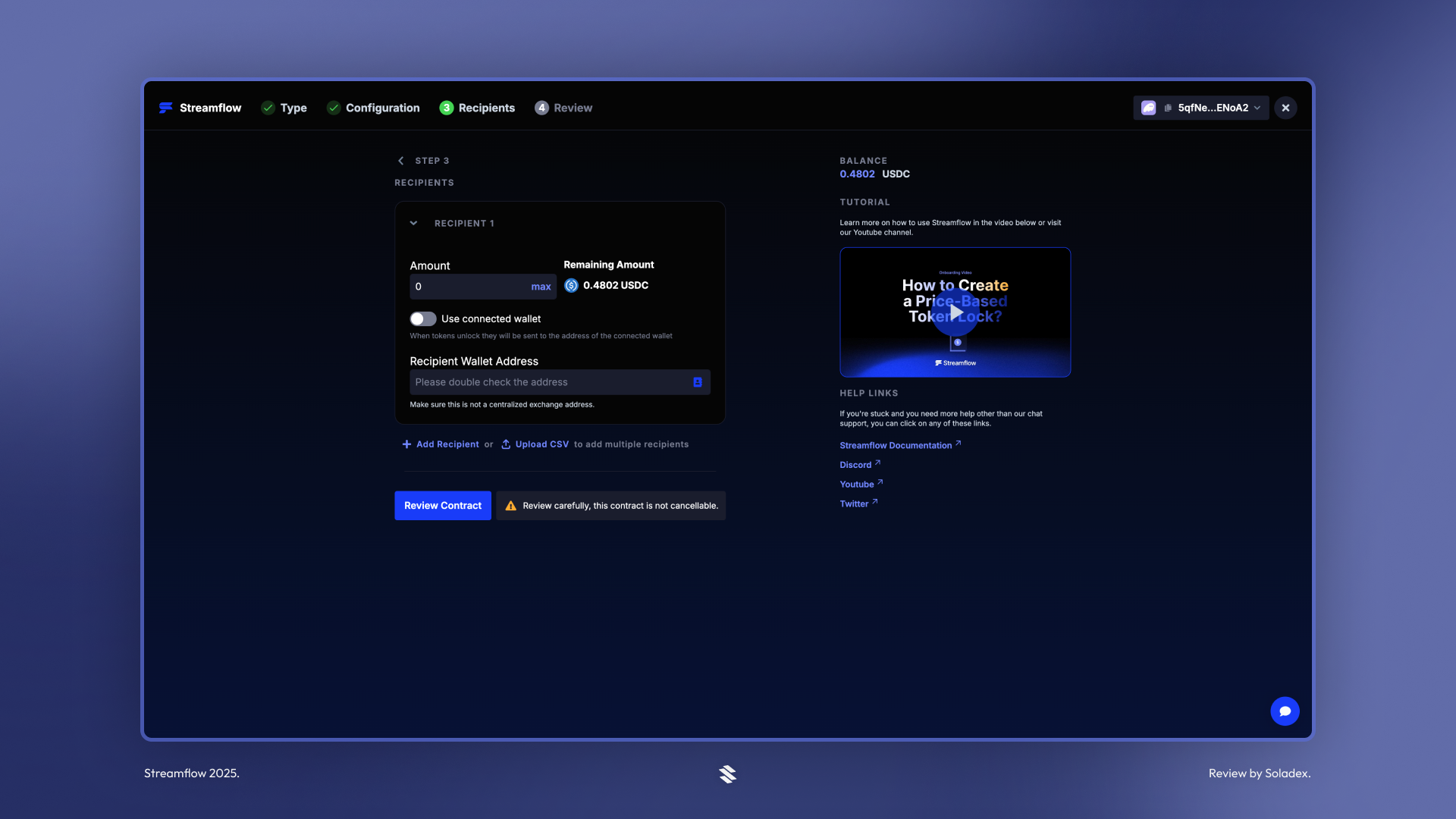
Task: Focus the Recipient Wallet Address field
Action: coord(559,382)
